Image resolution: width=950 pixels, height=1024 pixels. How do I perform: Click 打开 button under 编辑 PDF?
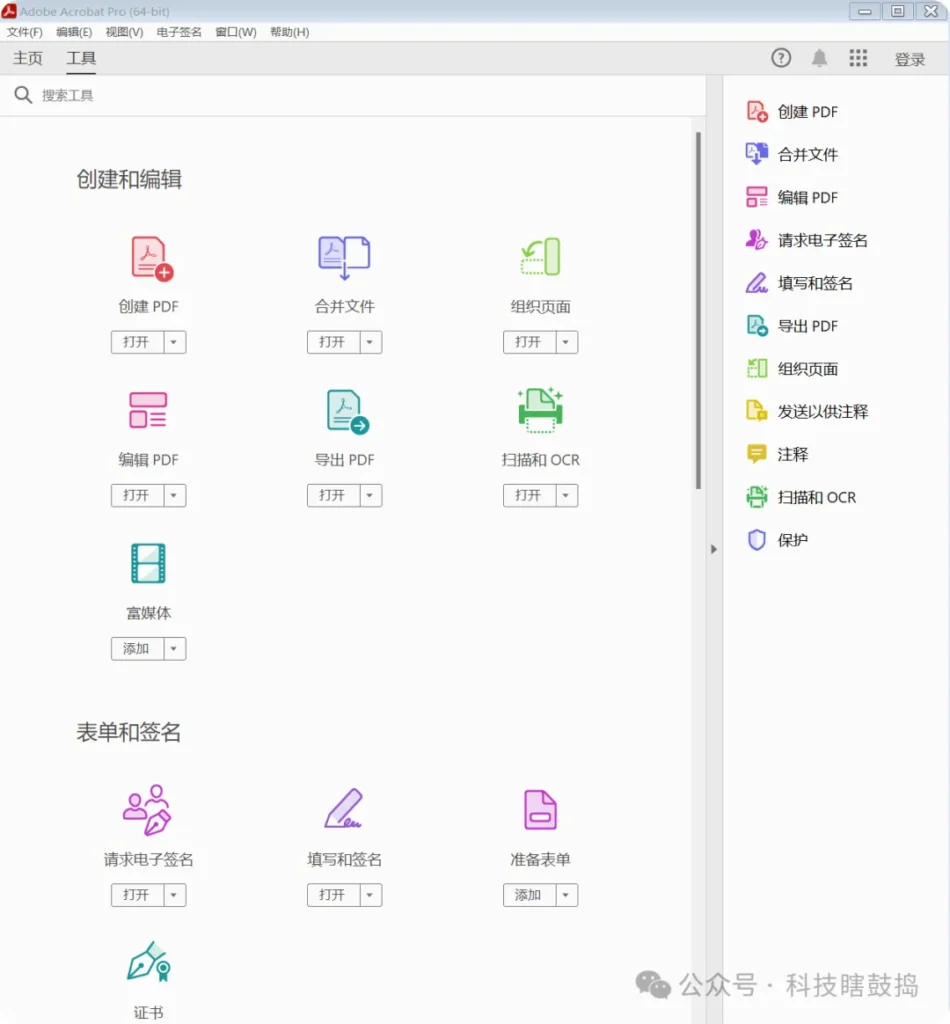click(137, 496)
